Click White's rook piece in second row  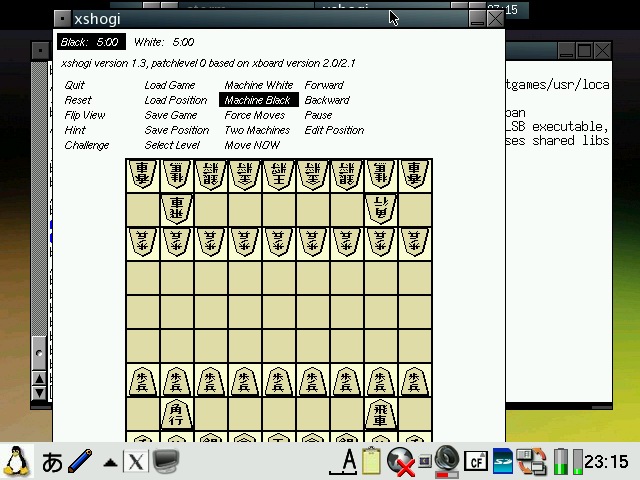[177, 209]
